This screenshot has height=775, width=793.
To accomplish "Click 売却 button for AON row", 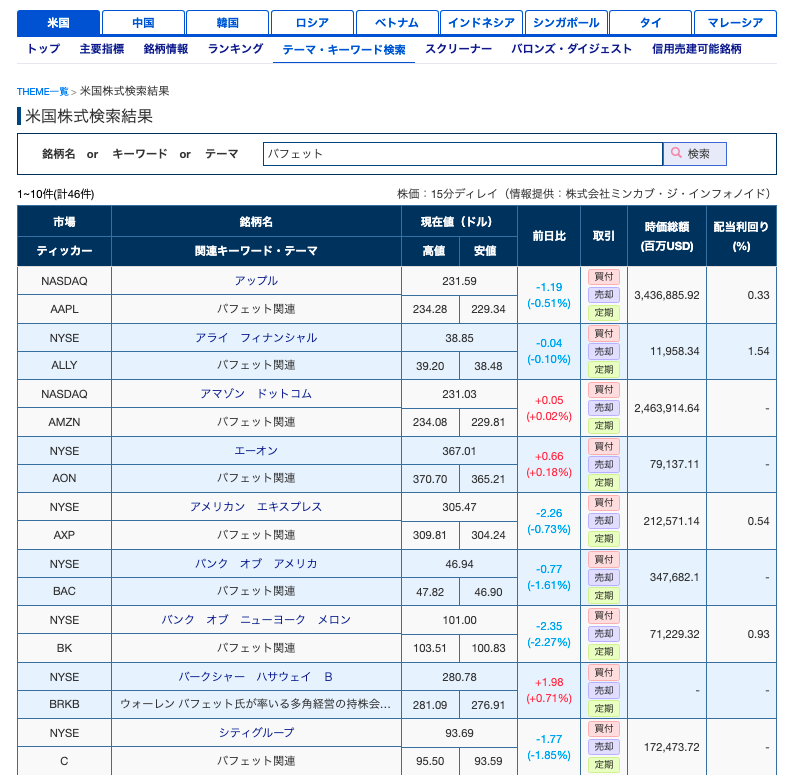I will coord(604,464).
